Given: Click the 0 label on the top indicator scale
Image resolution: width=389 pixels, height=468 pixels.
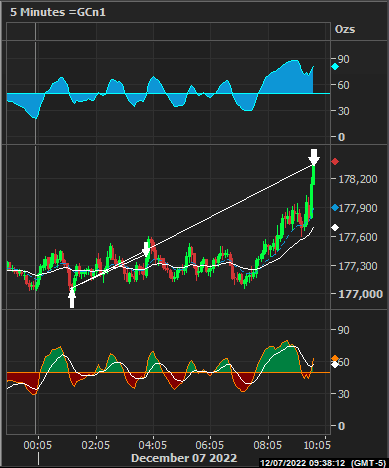Looking at the screenshot, I should [341, 137].
